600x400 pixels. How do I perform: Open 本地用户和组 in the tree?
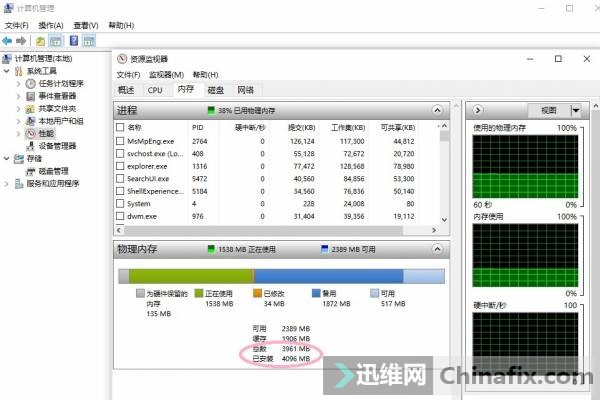[x=61, y=121]
